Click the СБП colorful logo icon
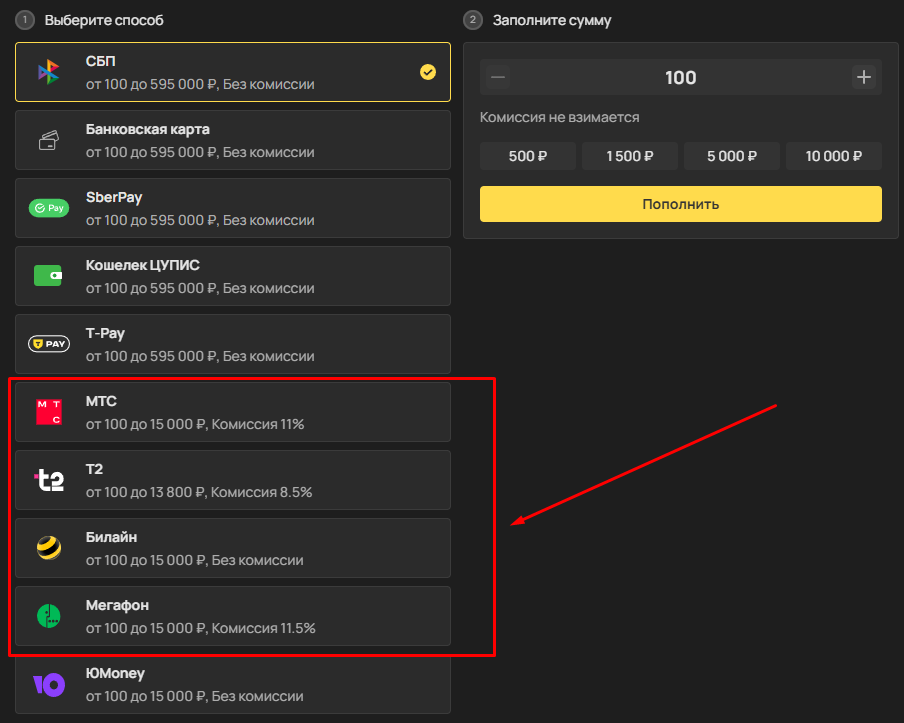Screen dimensions: 904x723 tap(48, 72)
